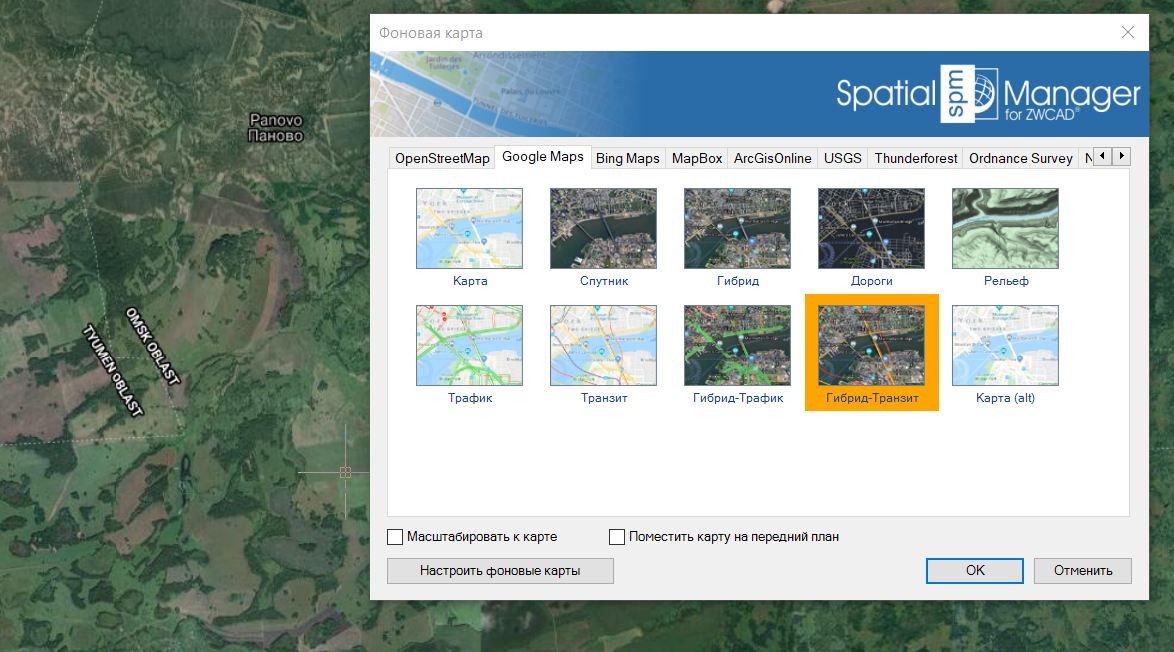Select the Рельеф terrain thumbnail
The height and width of the screenshot is (652, 1174).
pyautogui.click(x=1006, y=228)
